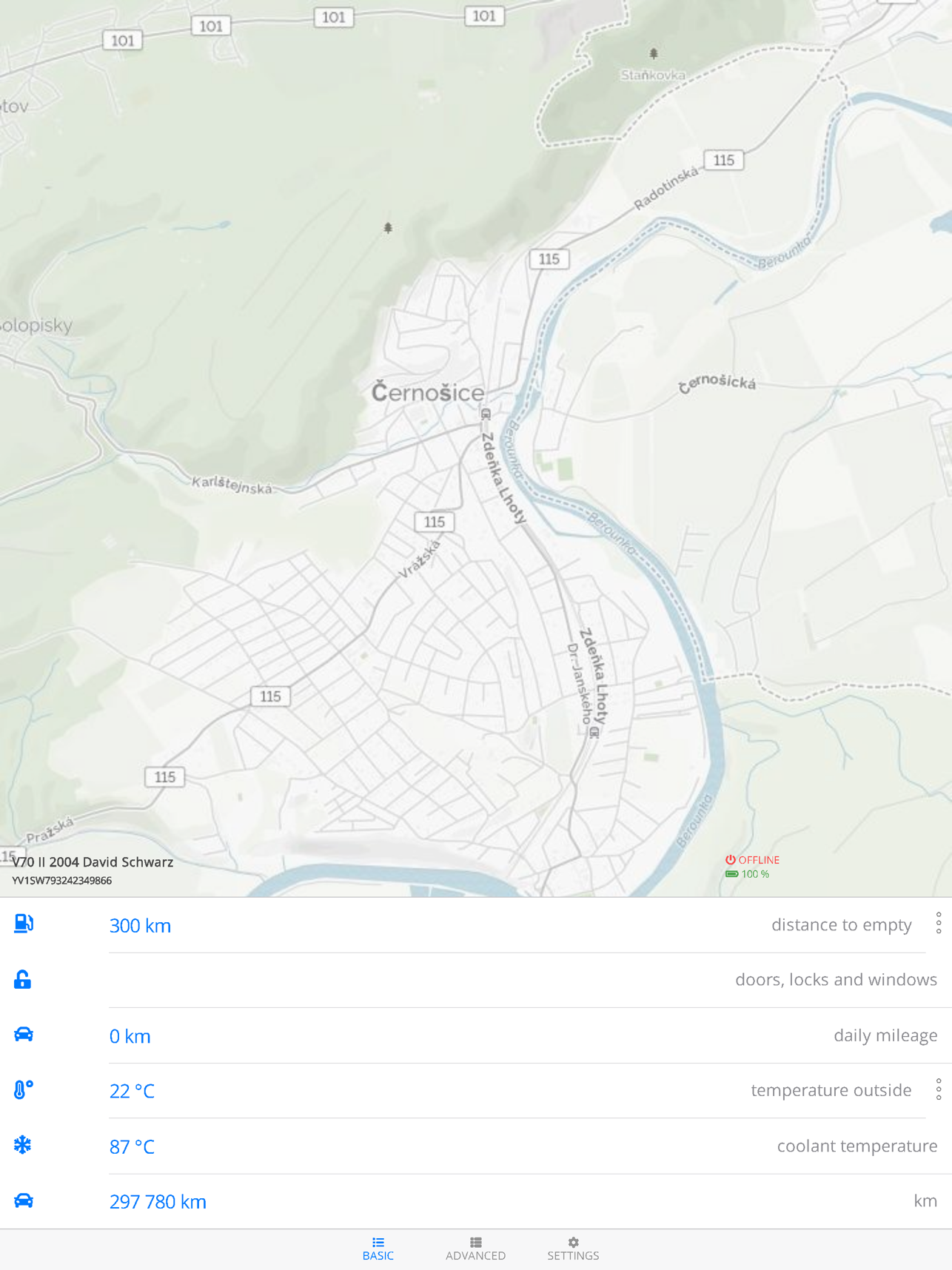Viewport: 952px width, 1270px height.
Task: Click the Černošice town label on map
Action: (x=428, y=392)
